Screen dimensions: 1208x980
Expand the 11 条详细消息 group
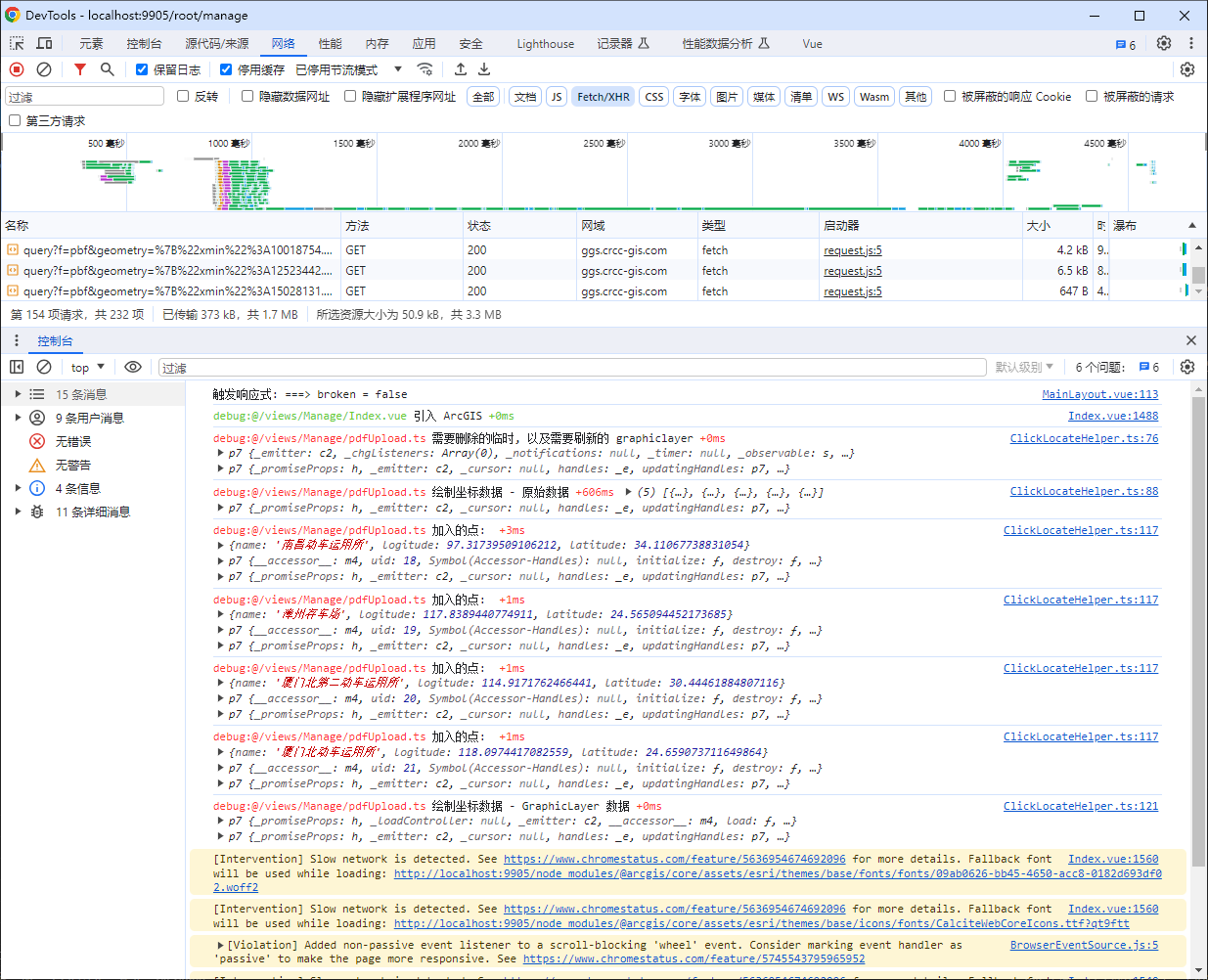point(17,512)
